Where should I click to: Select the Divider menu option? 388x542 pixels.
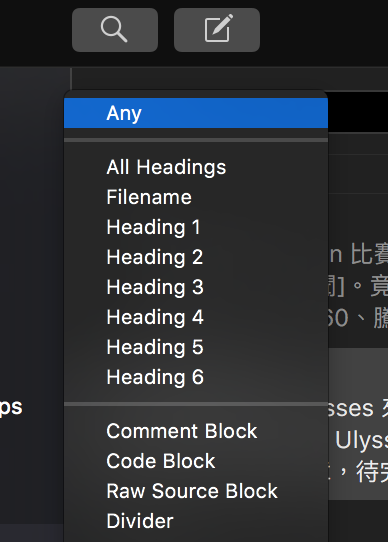point(196,521)
